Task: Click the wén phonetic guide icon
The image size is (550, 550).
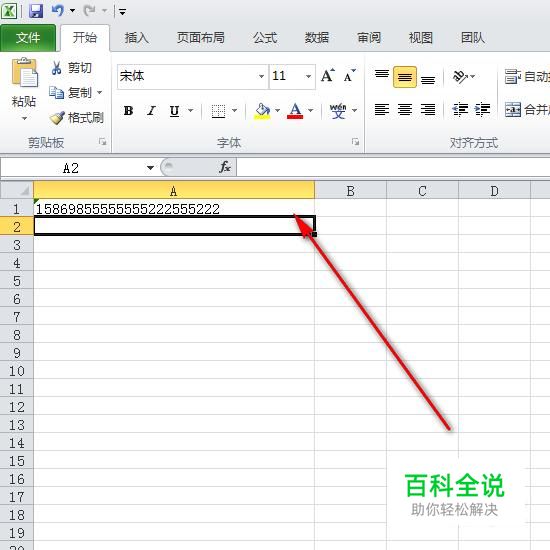Action: (x=338, y=111)
